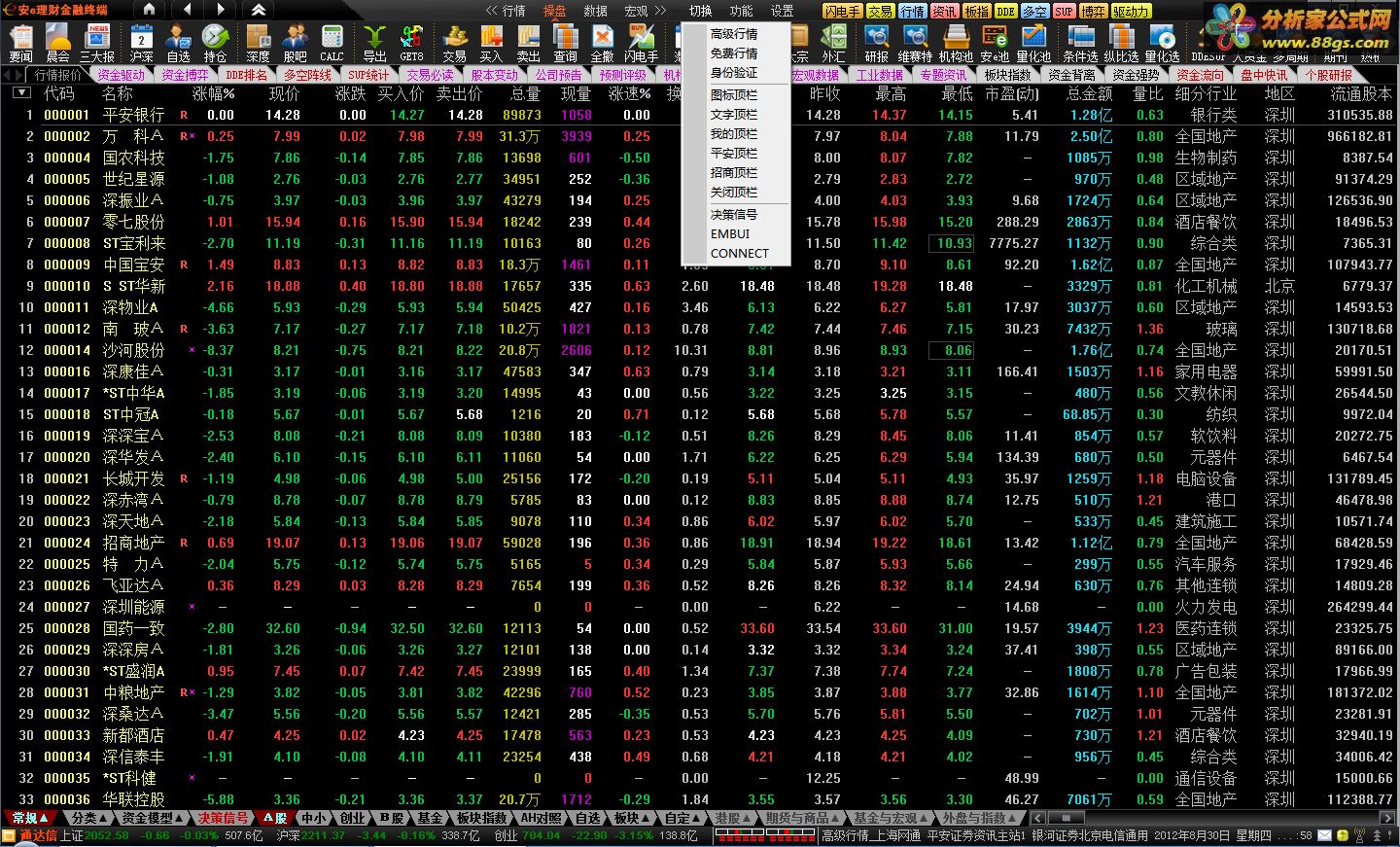Open the 持仓 holdings icon

tap(215, 44)
